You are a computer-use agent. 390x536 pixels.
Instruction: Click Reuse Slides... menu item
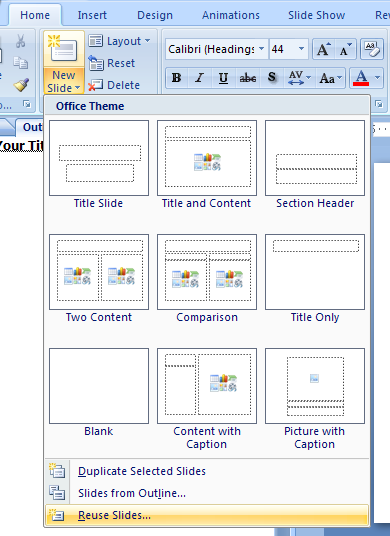207,515
